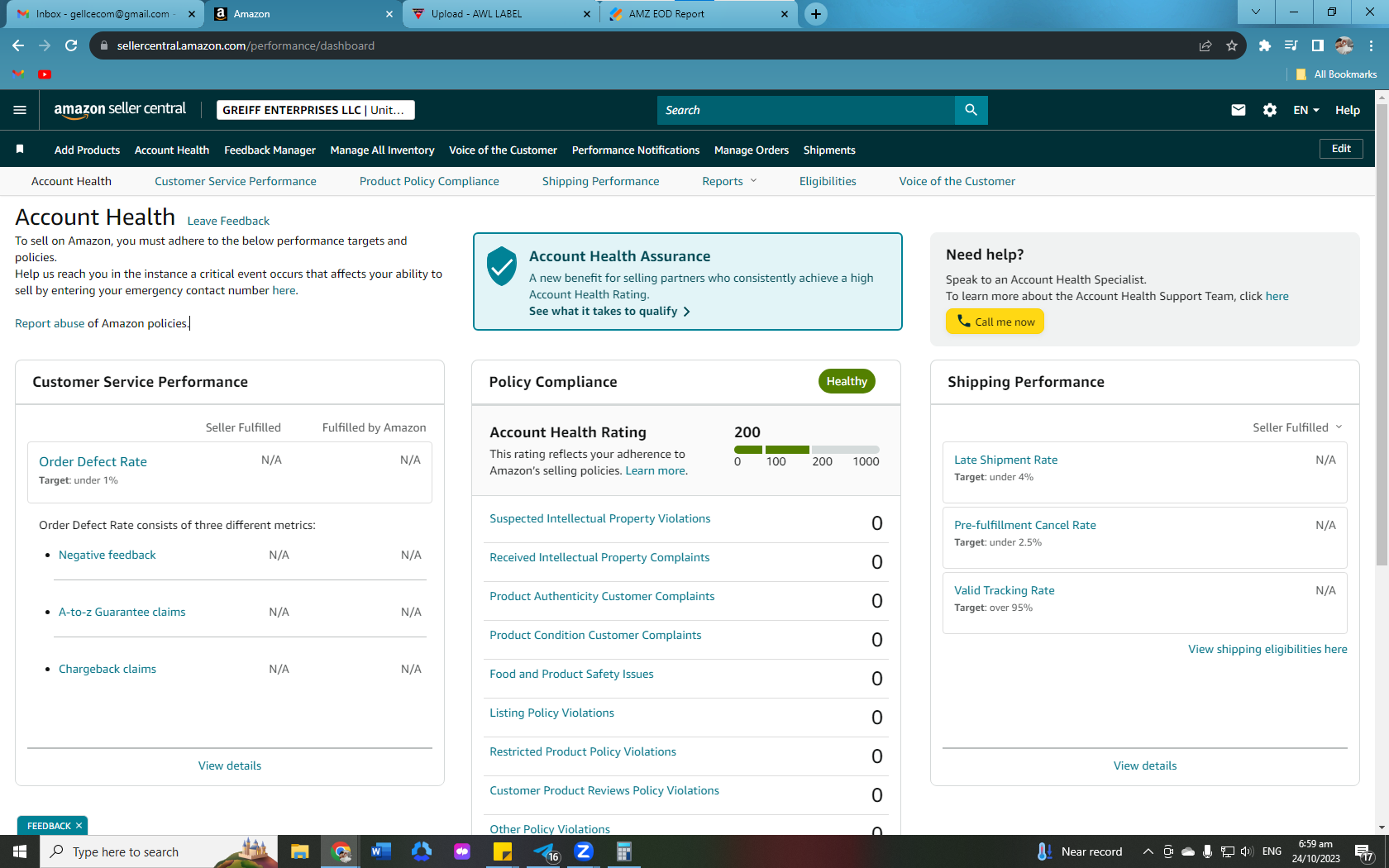This screenshot has width=1389, height=868.
Task: Click Leave Feedback link
Action: 228,221
